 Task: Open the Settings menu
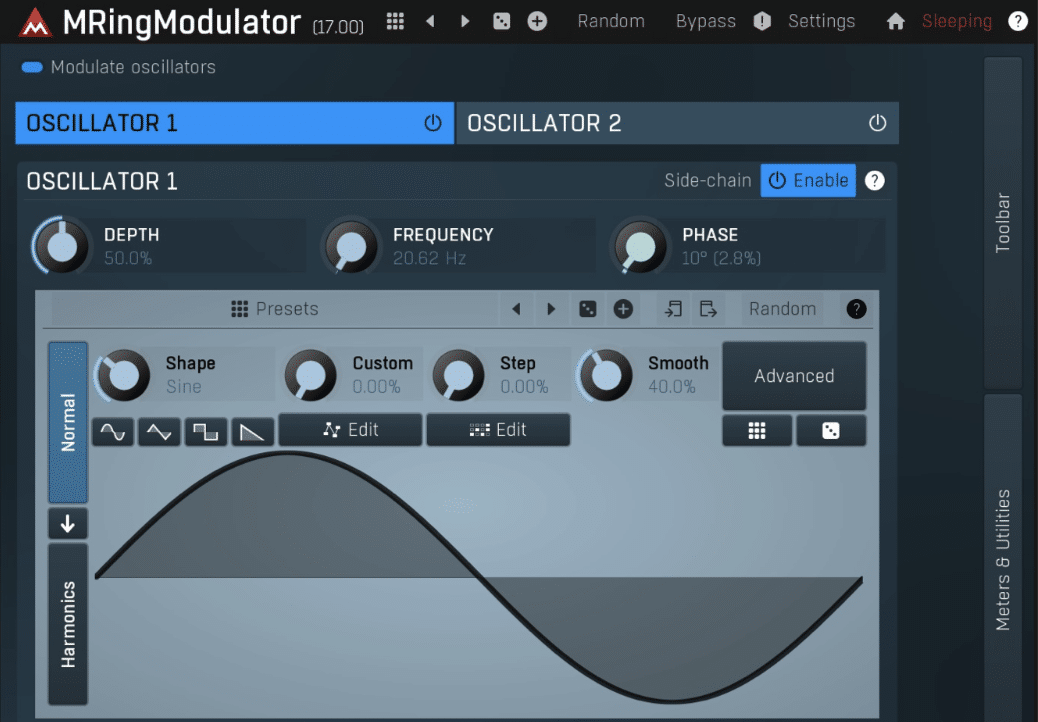click(x=822, y=21)
